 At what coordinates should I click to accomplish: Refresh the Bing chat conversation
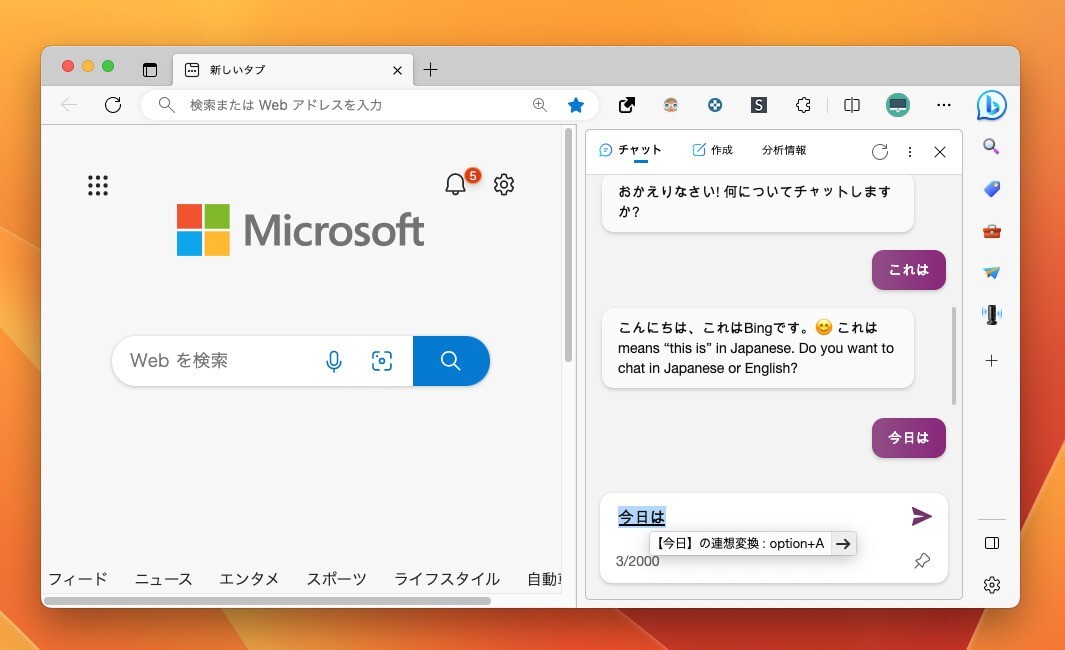[x=880, y=152]
